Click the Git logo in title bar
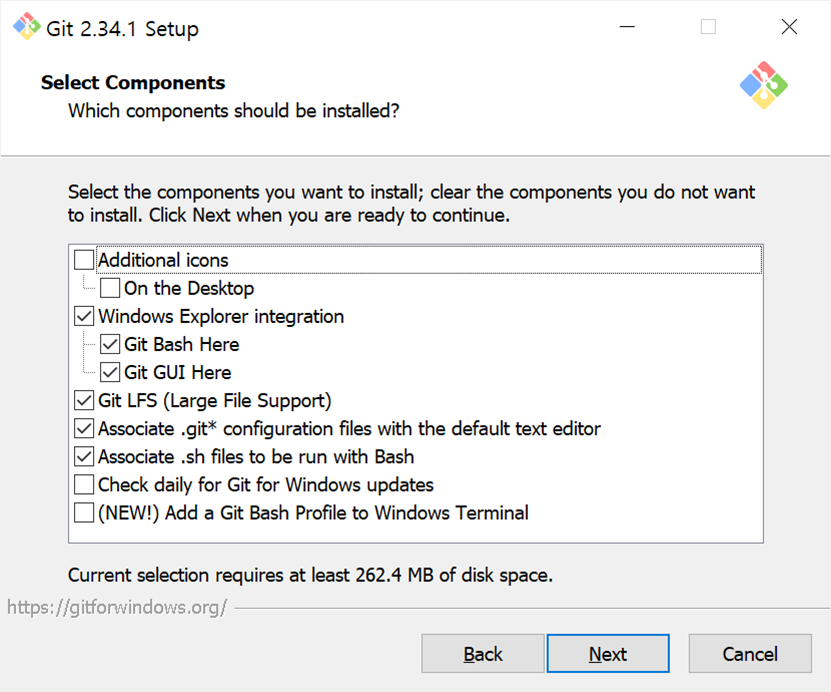 click(x=26, y=26)
